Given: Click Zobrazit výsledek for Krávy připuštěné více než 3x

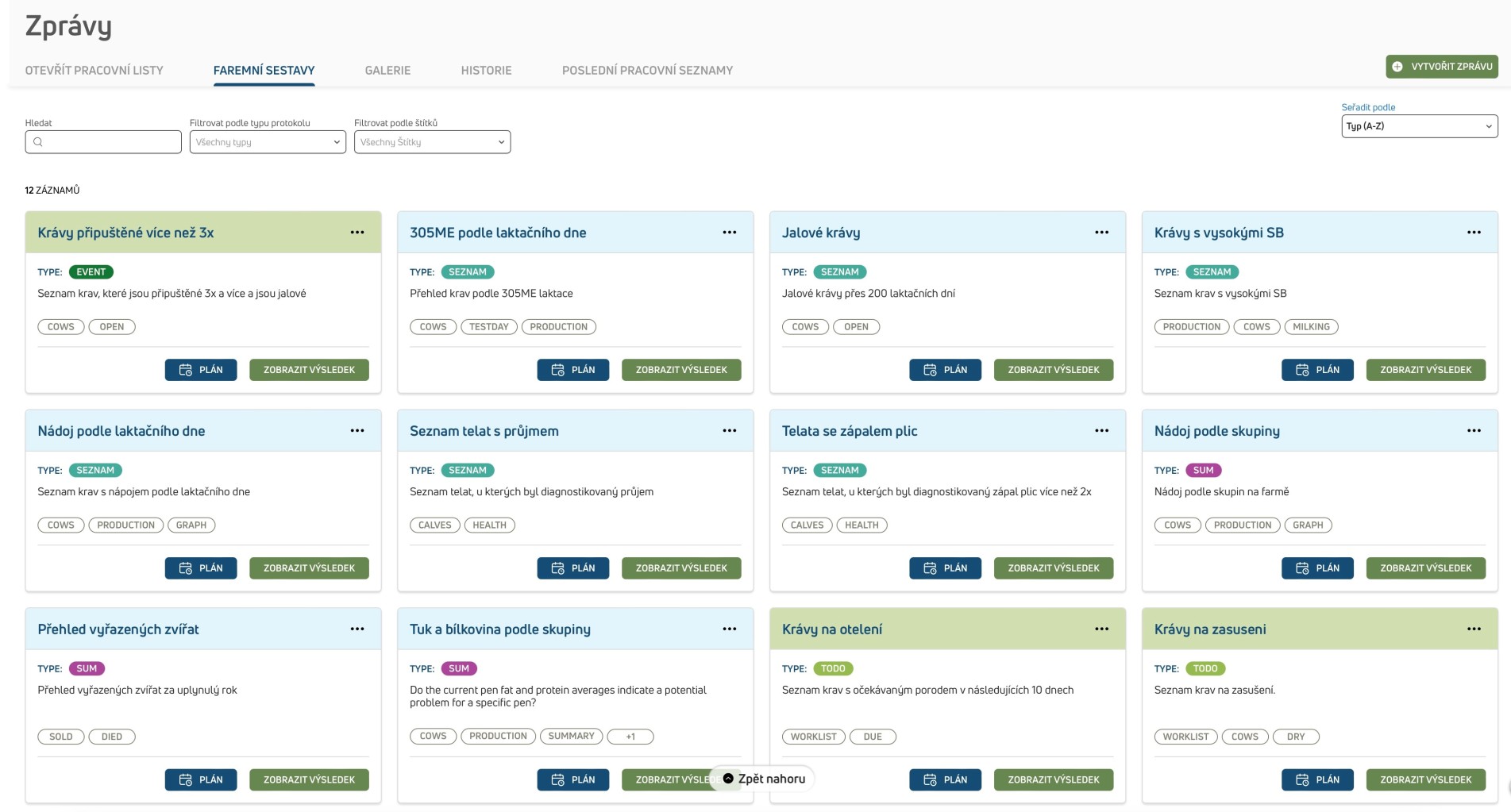Looking at the screenshot, I should tap(309, 370).
